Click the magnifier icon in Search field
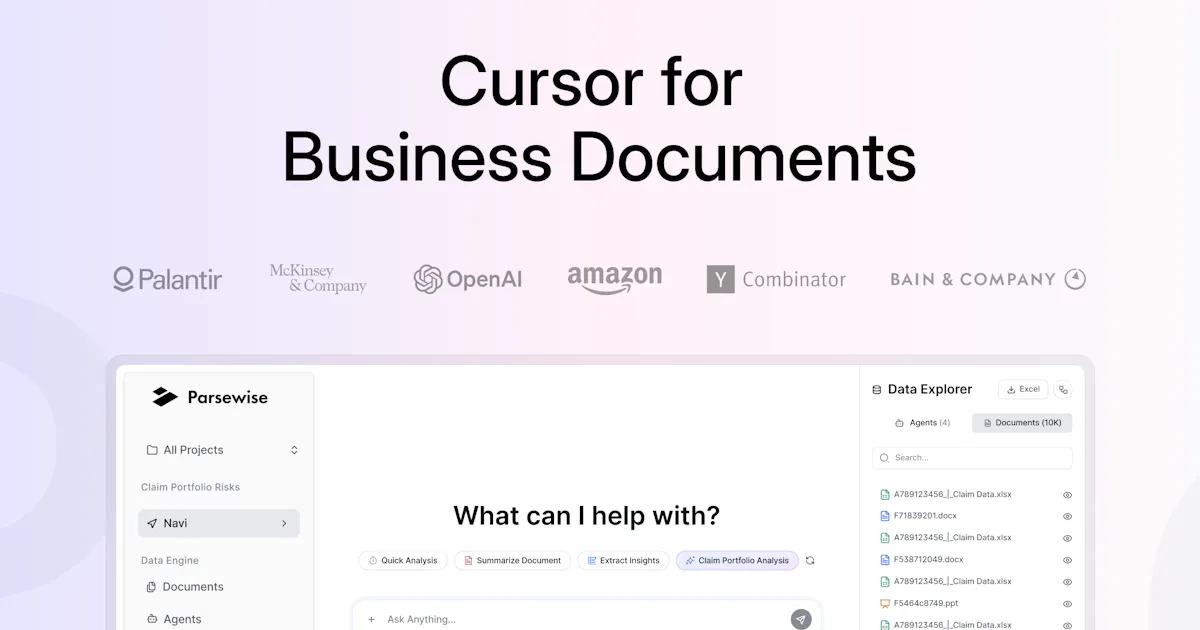 (884, 458)
